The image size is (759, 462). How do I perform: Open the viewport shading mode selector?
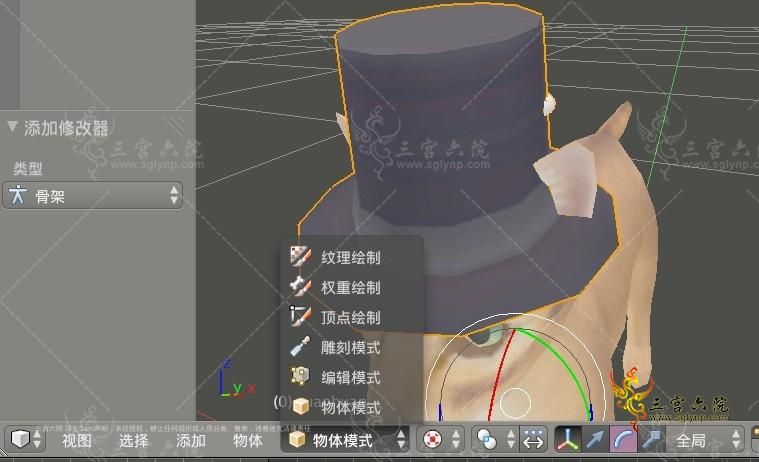tap(440, 440)
